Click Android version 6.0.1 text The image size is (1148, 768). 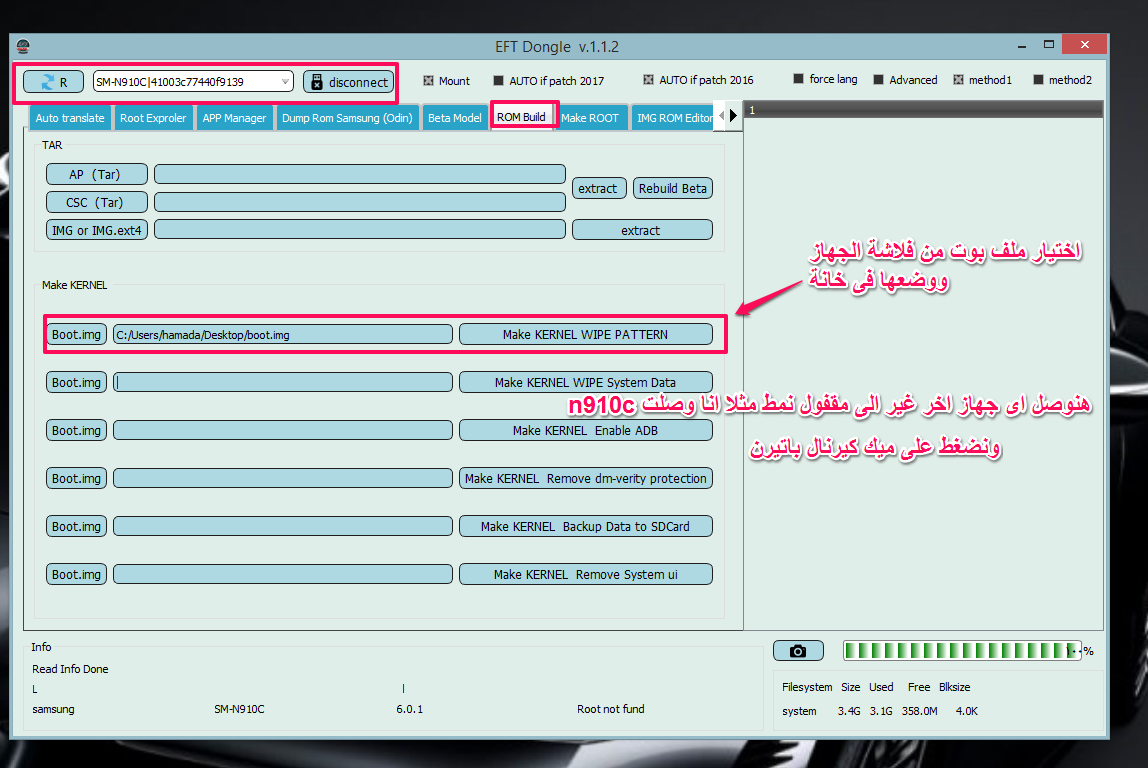coord(409,709)
